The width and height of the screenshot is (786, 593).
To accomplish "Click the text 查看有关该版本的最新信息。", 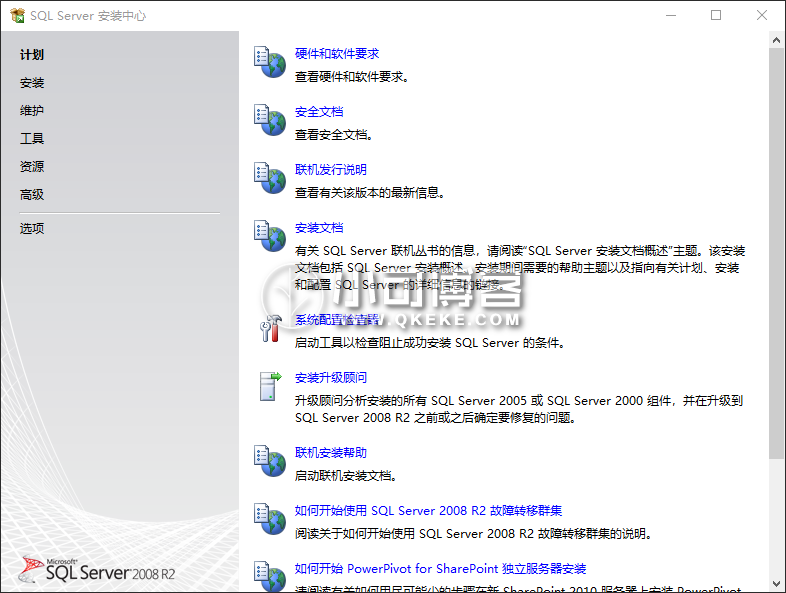I will click(x=370, y=192).
